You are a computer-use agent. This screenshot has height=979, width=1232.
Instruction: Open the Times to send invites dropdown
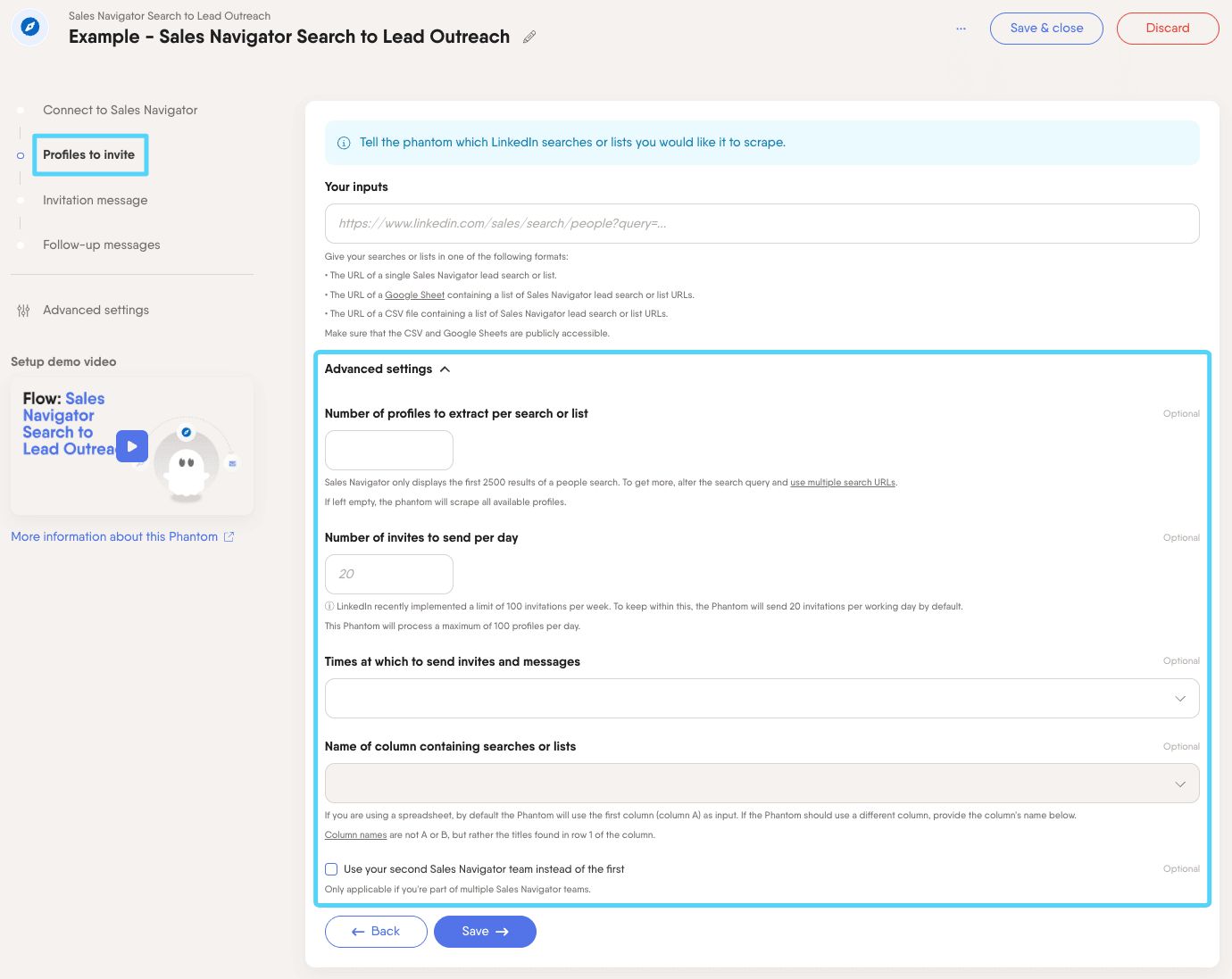coord(762,698)
